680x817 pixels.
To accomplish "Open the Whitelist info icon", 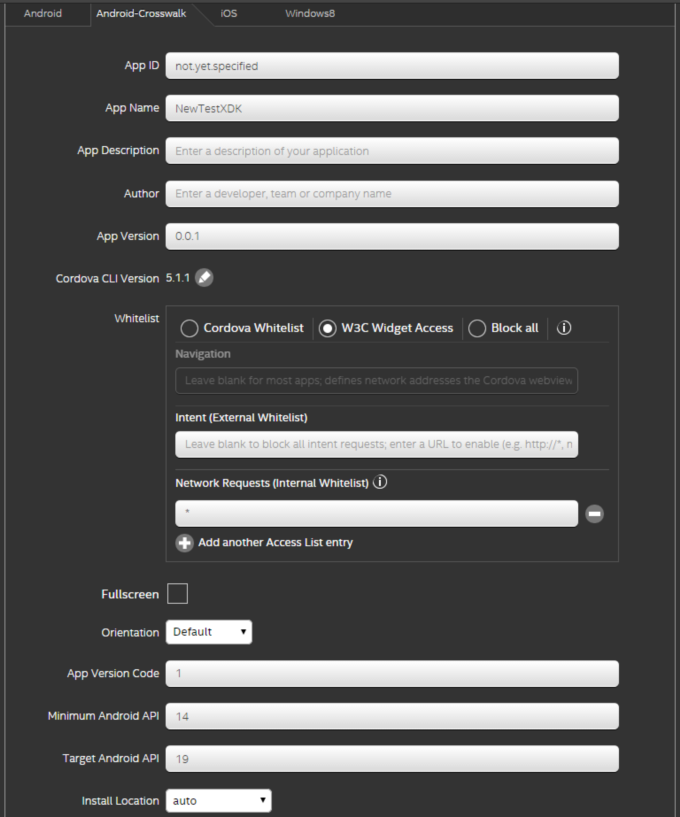I will (x=564, y=328).
